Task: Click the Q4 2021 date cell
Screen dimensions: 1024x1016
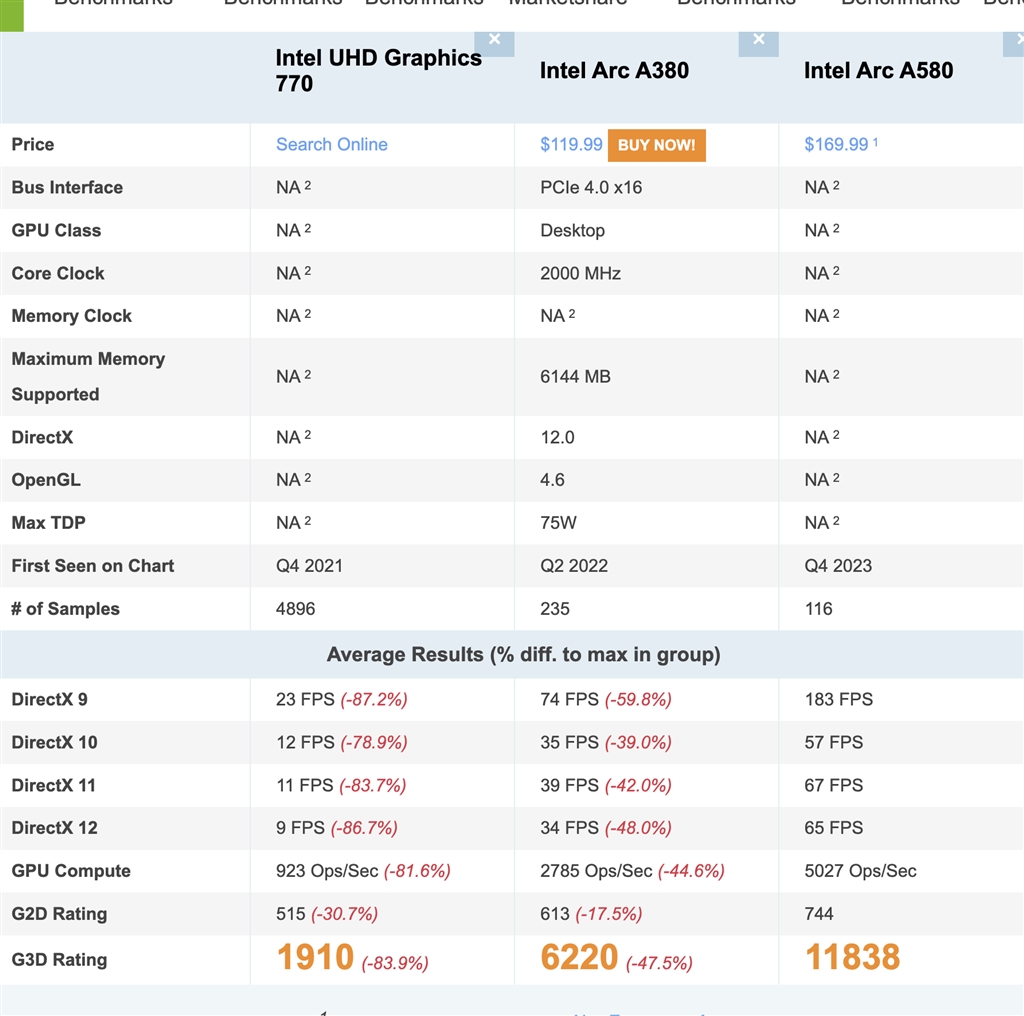Action: coord(309,565)
